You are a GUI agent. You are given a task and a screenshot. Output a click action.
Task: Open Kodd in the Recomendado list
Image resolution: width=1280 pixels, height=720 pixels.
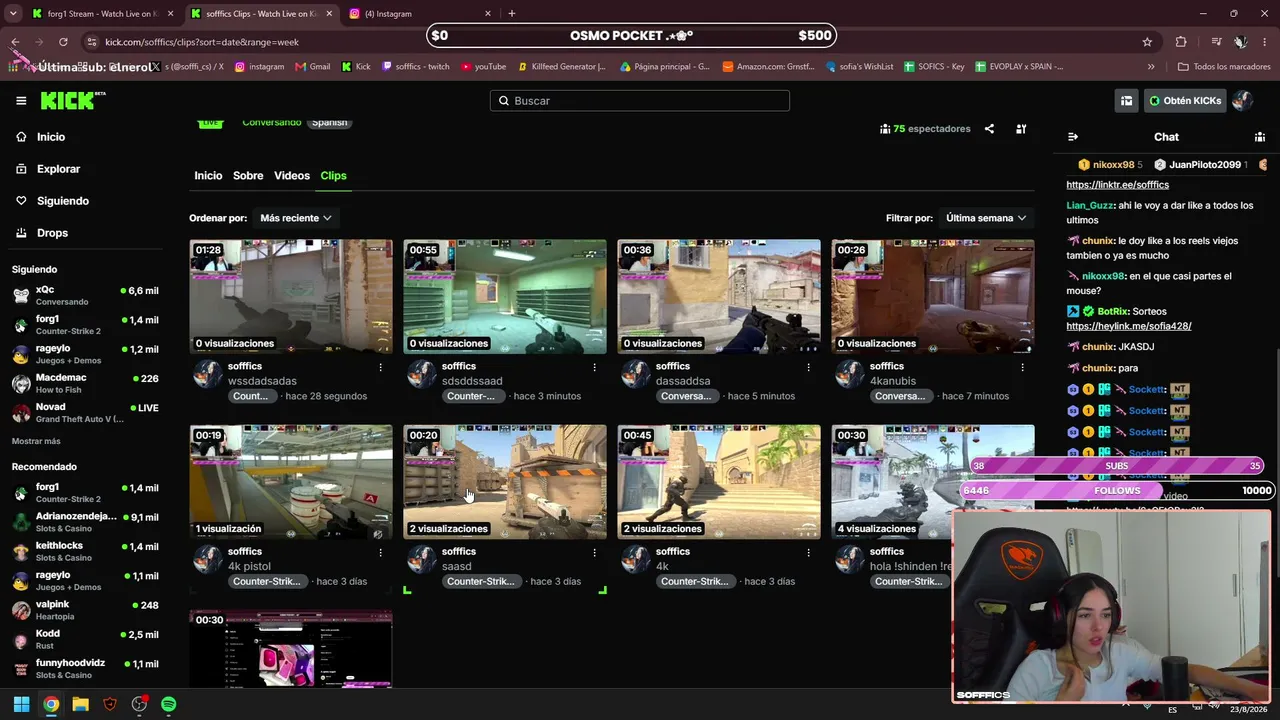(x=86, y=639)
